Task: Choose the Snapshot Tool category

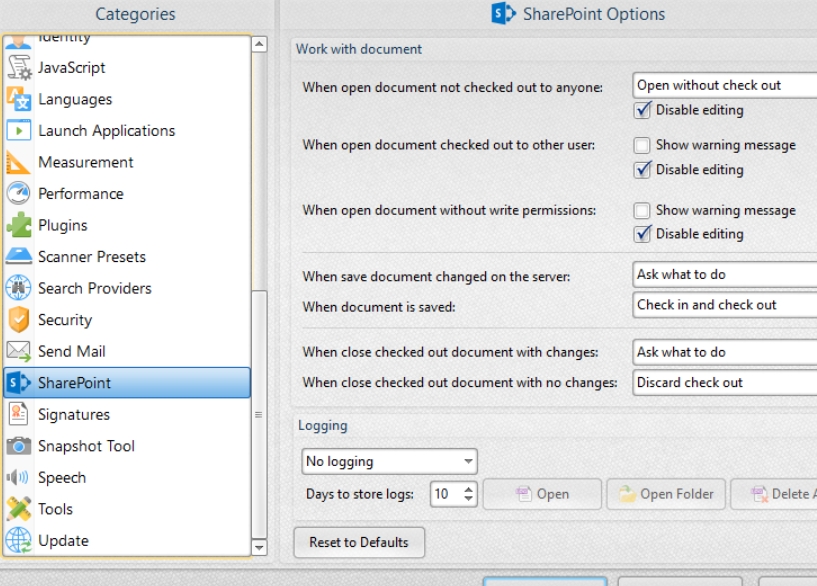Action: click(x=127, y=446)
